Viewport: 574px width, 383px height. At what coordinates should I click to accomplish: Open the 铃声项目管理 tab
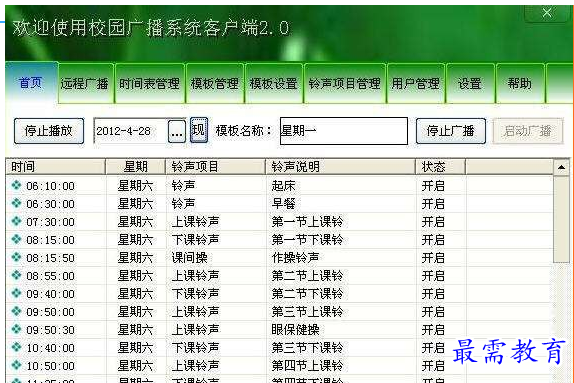click(x=345, y=83)
